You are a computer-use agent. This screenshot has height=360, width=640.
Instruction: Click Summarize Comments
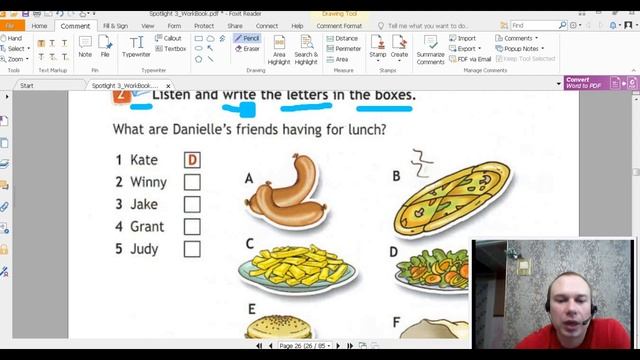(x=431, y=50)
